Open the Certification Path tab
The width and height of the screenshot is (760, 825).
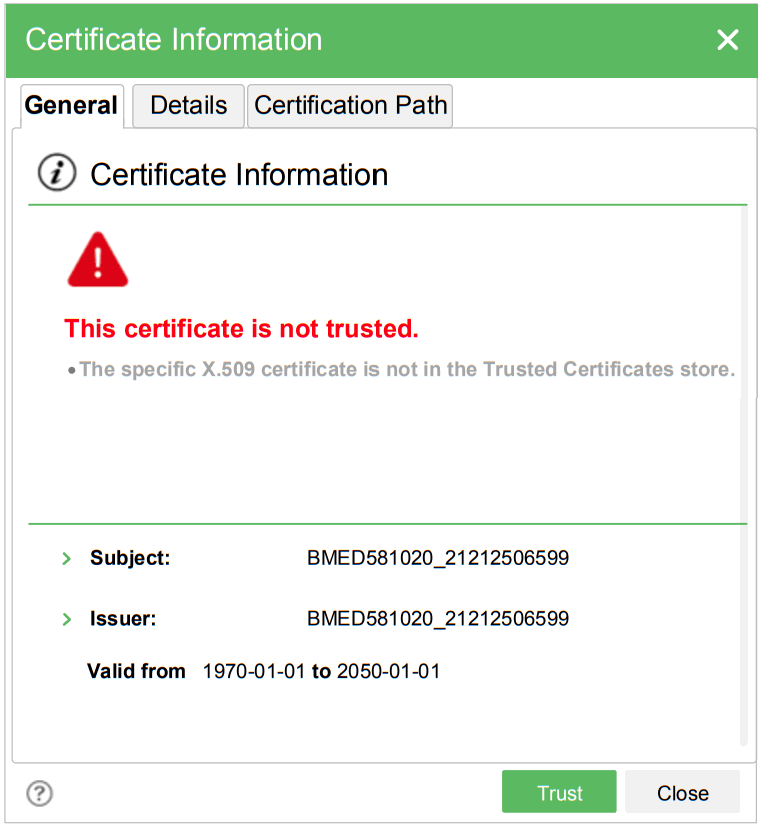point(349,105)
